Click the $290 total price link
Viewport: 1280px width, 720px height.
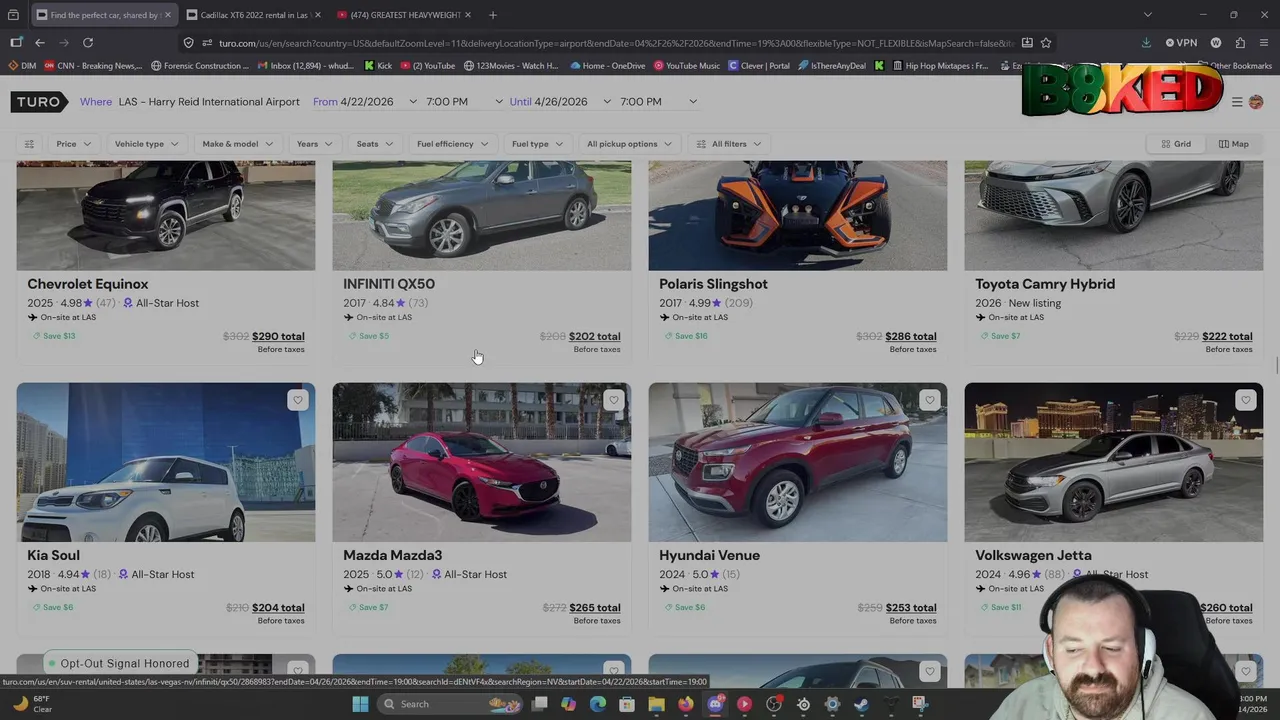pyautogui.click(x=278, y=336)
